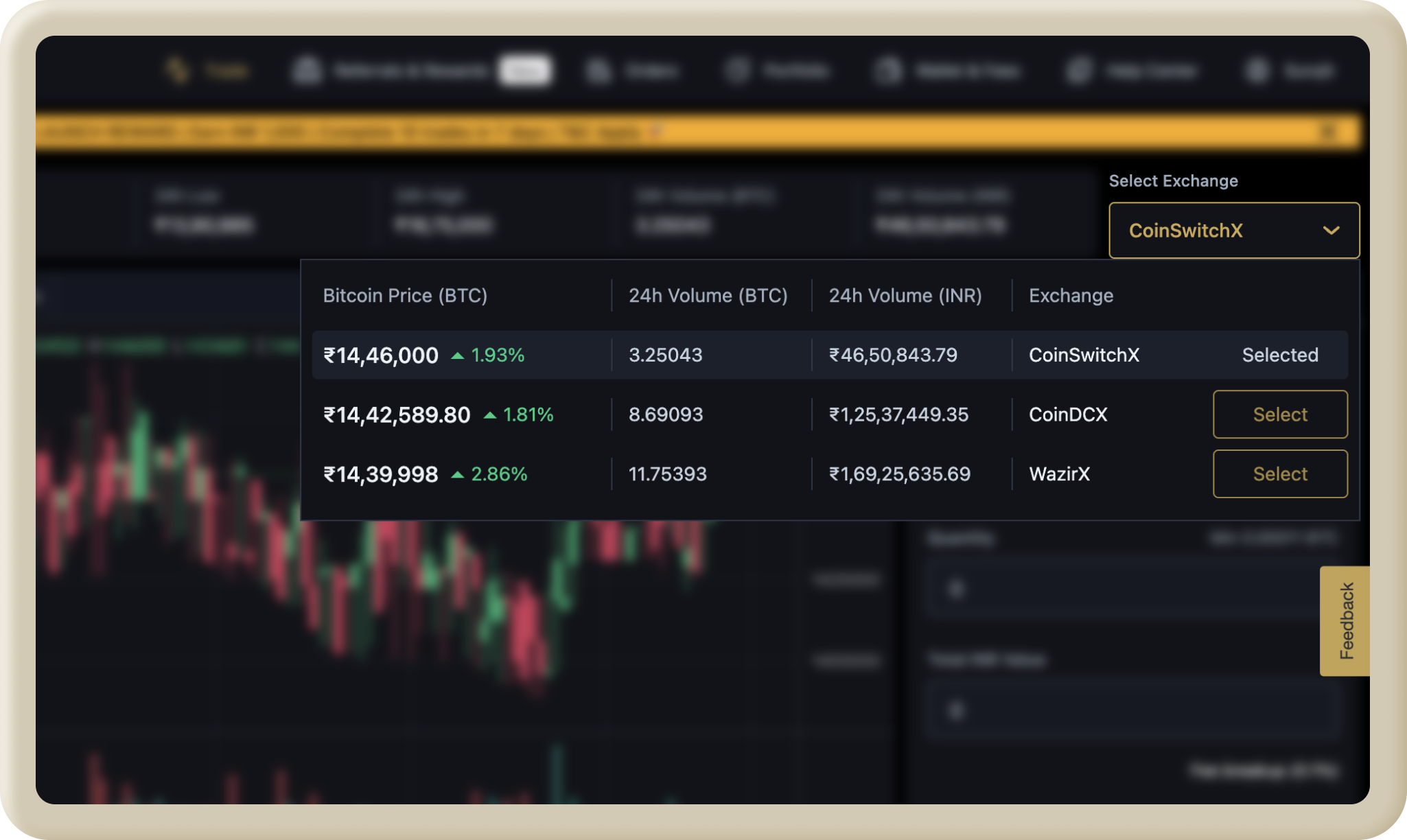The image size is (1407, 840).
Task: Click price ₹14,46,000 in CoinSwitchX row
Action: [x=381, y=355]
